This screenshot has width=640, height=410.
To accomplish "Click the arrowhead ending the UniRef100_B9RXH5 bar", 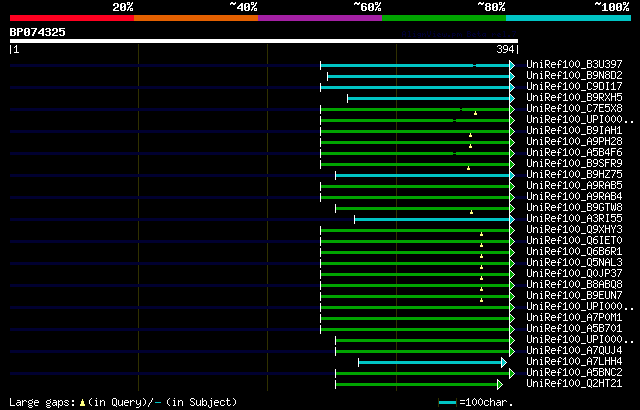I will [512, 98].
